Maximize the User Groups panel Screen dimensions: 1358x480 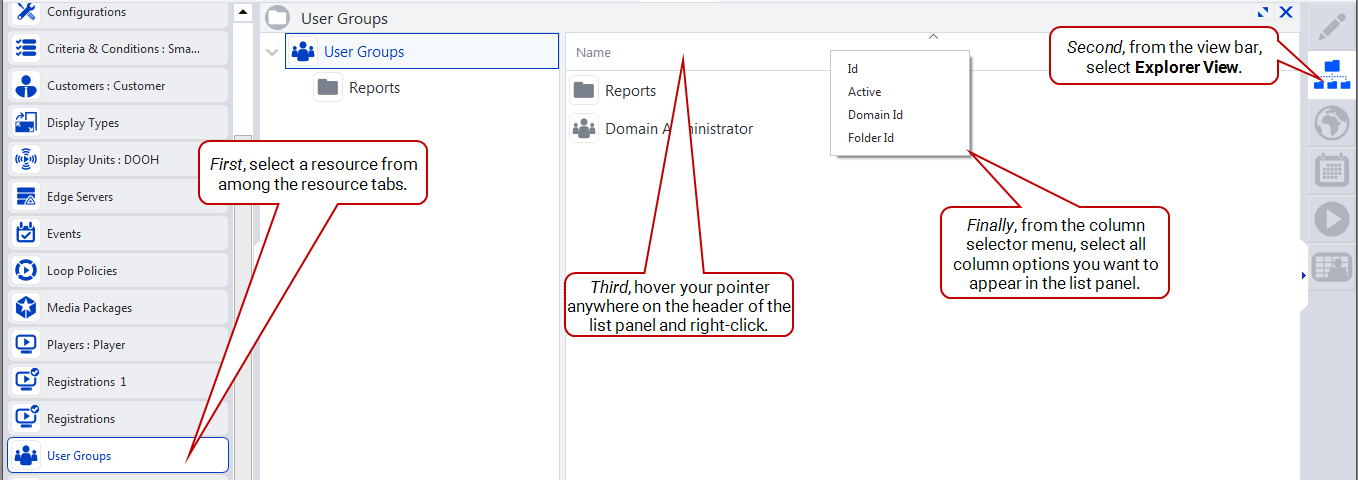pyautogui.click(x=1264, y=13)
